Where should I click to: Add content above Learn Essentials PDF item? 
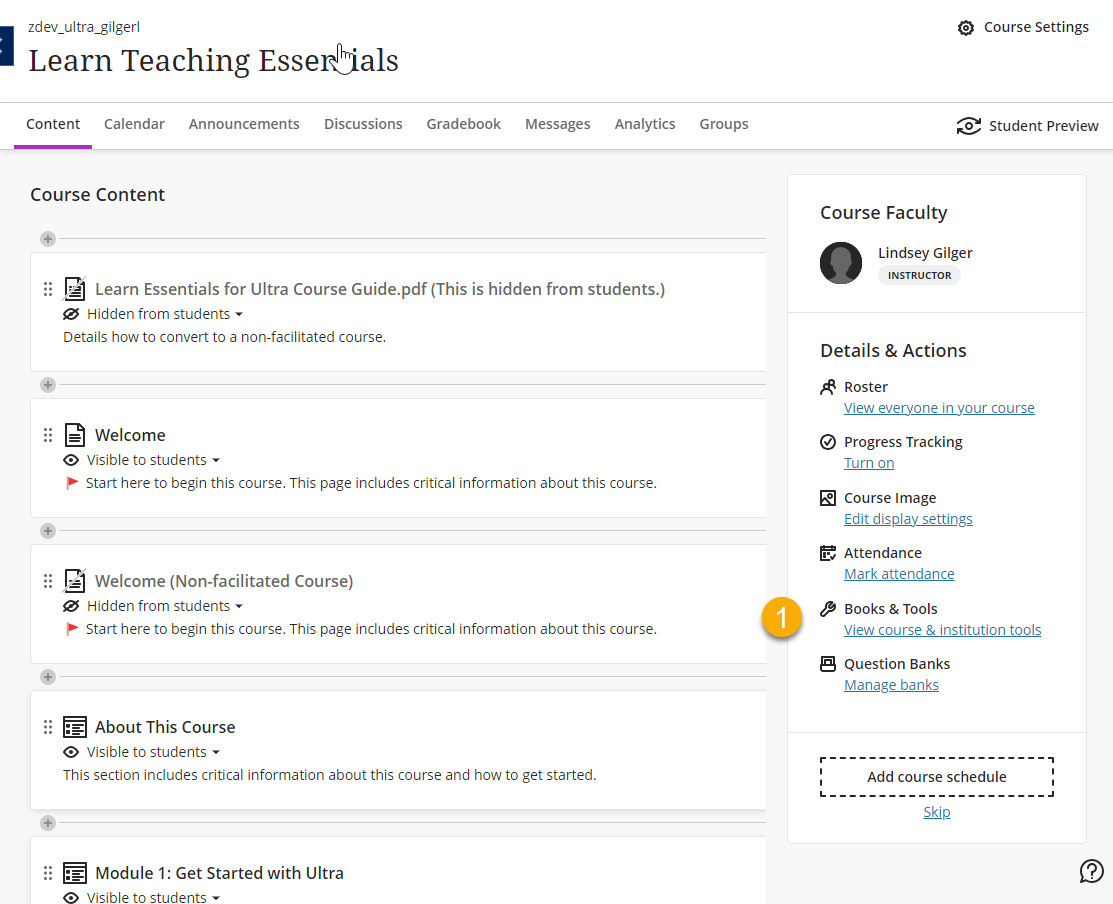pyautogui.click(x=48, y=239)
